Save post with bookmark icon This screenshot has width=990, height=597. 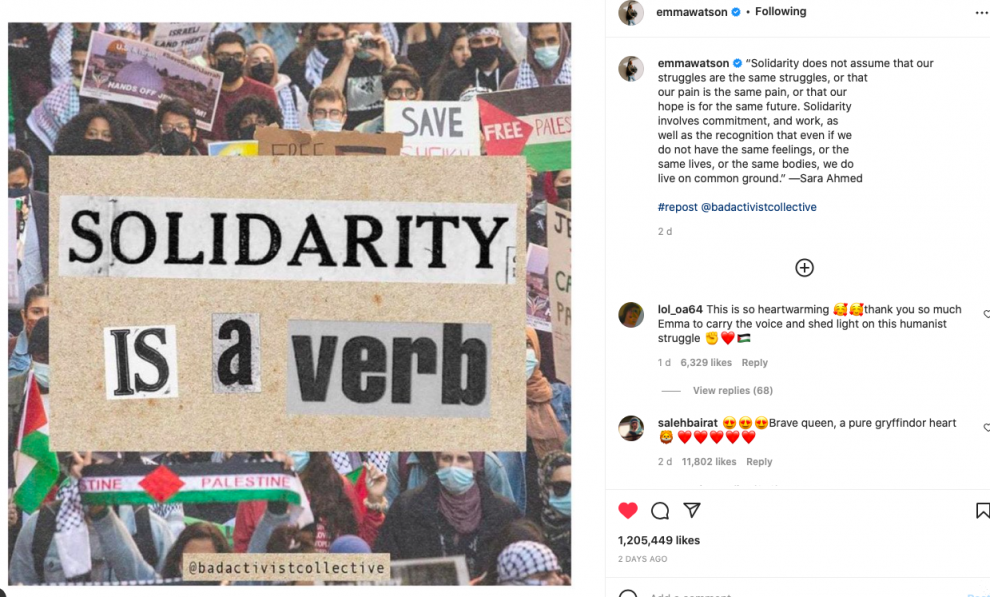point(982,511)
